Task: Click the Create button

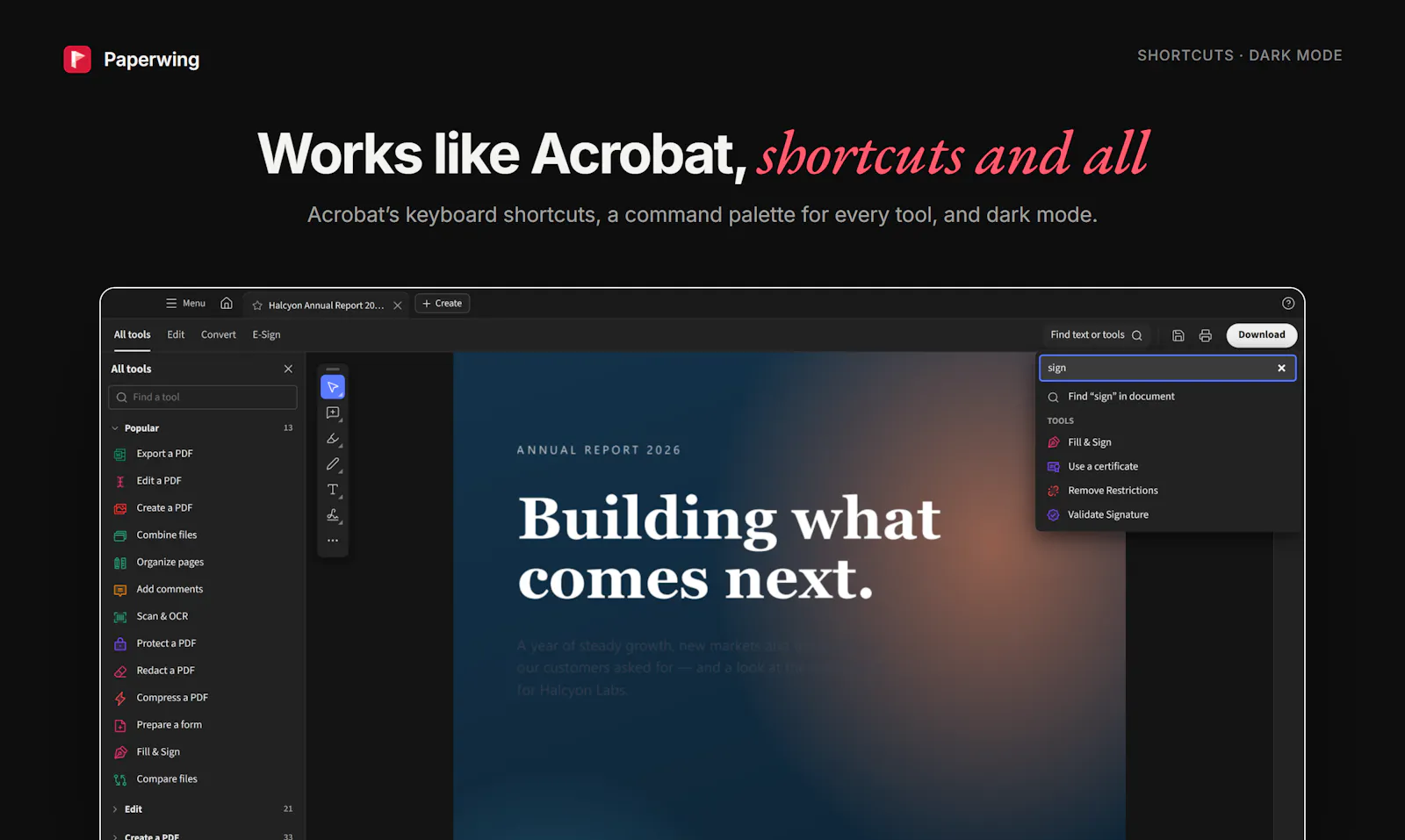Action: 443,303
